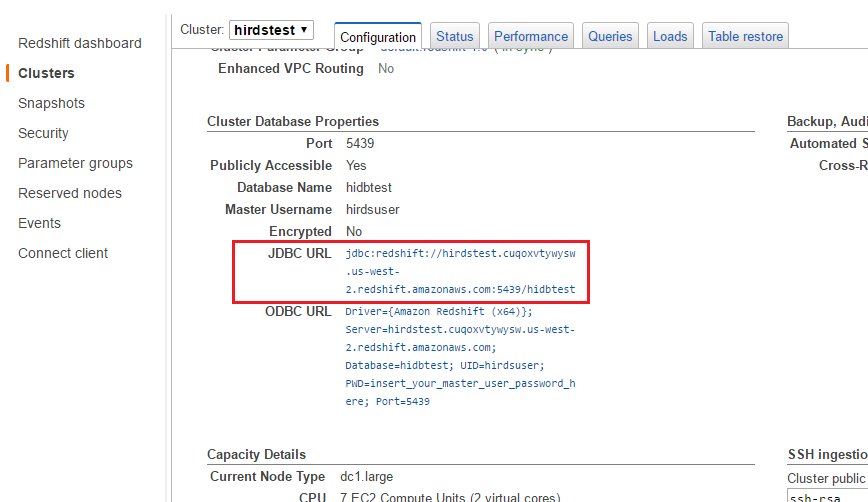Click the Master Username value hirdsuser
The width and height of the screenshot is (868, 502).
pyautogui.click(x=373, y=210)
